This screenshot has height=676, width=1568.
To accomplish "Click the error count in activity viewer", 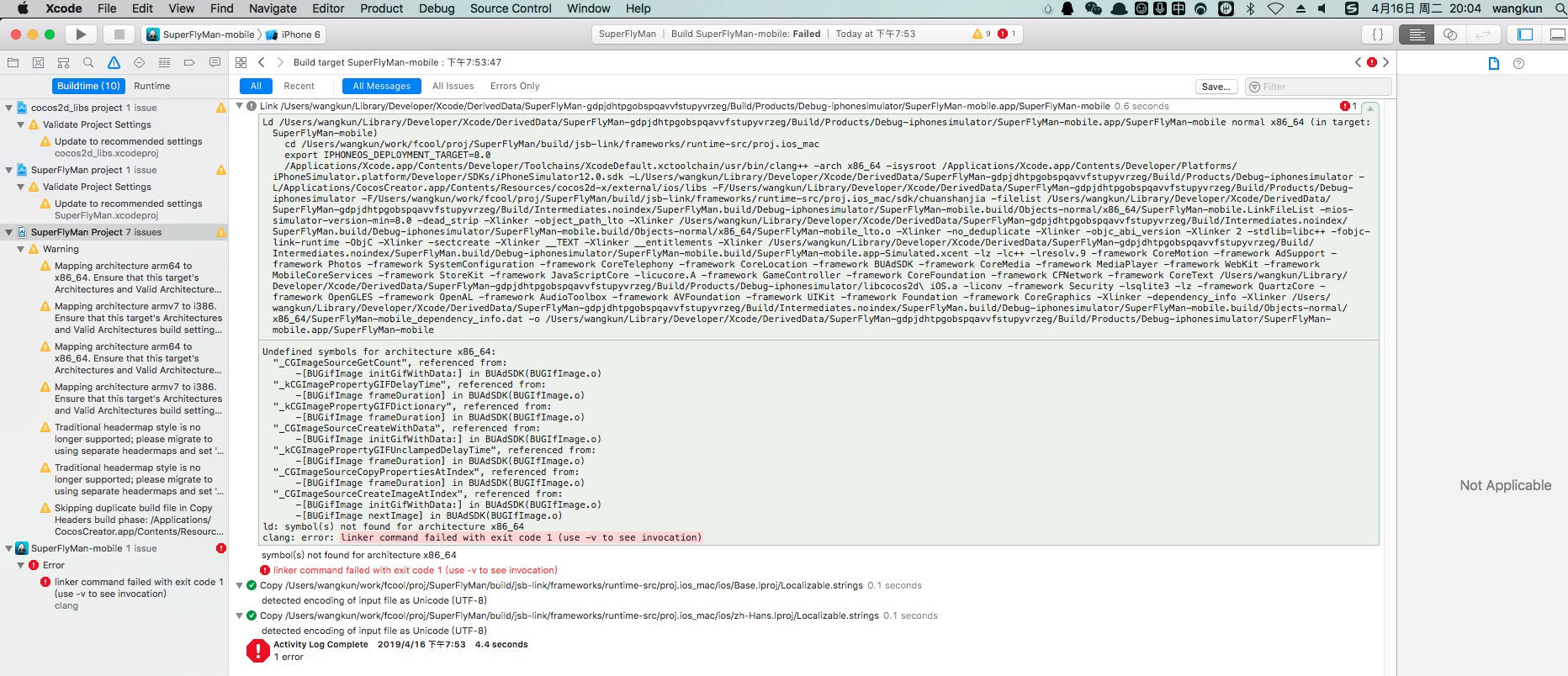I will pos(1007,34).
